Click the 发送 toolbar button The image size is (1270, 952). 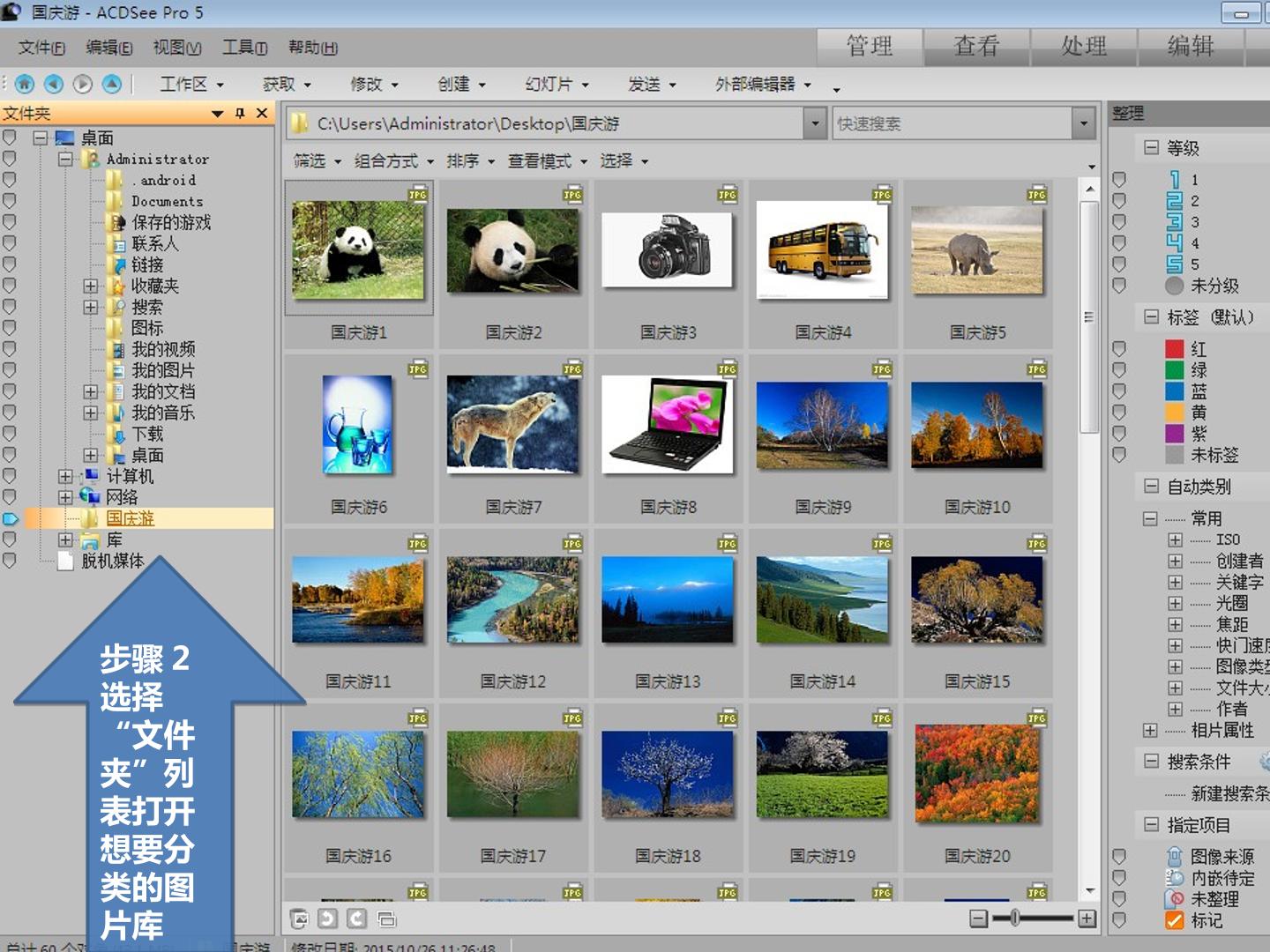pyautogui.click(x=652, y=85)
